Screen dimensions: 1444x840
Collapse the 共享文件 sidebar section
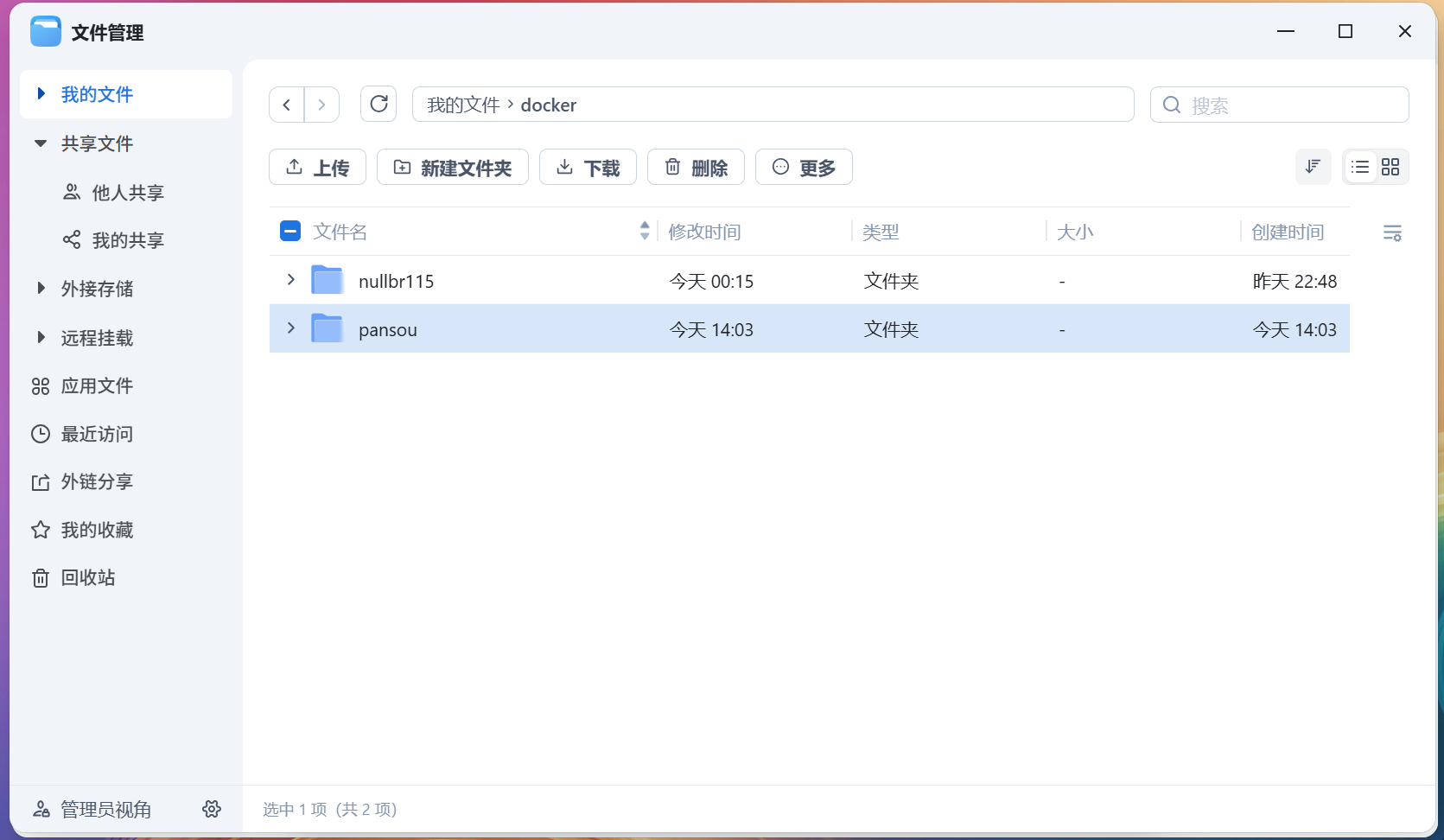(41, 143)
